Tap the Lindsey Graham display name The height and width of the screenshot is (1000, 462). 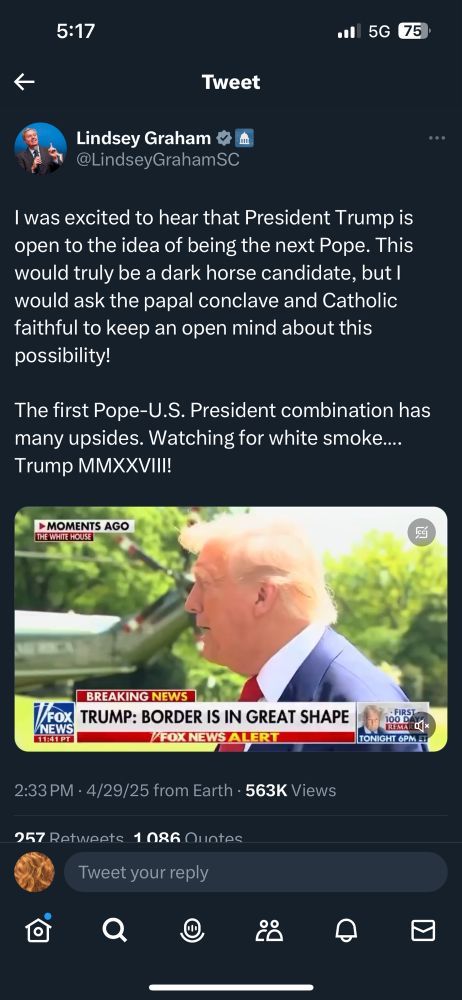tap(144, 138)
